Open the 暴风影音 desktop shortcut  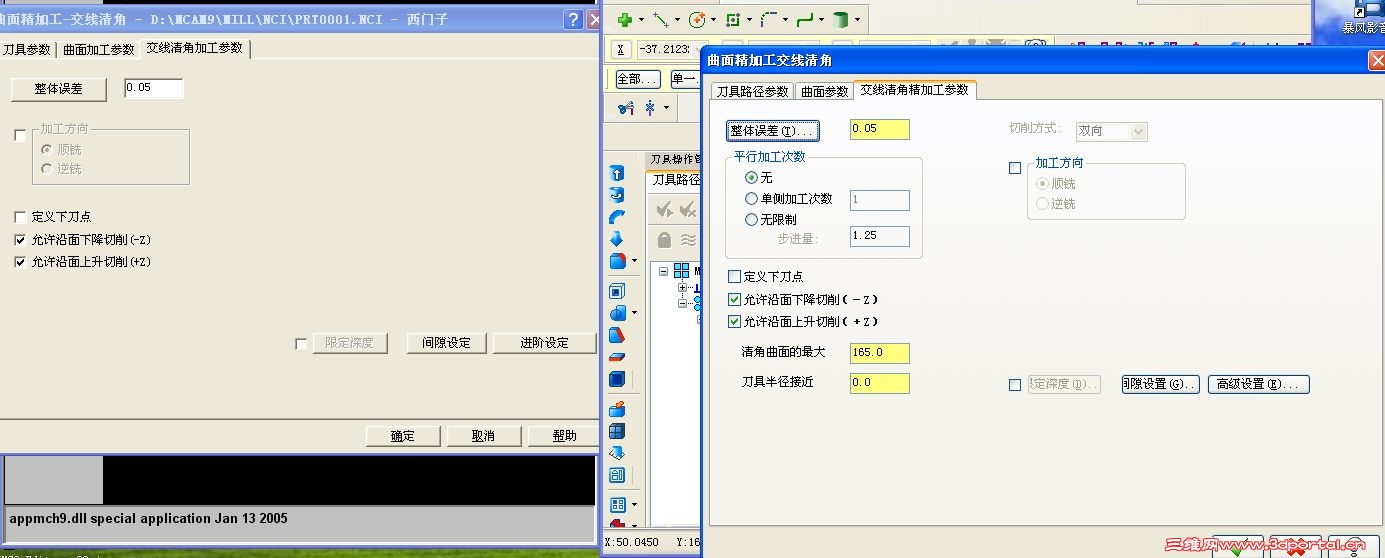[x=1362, y=18]
